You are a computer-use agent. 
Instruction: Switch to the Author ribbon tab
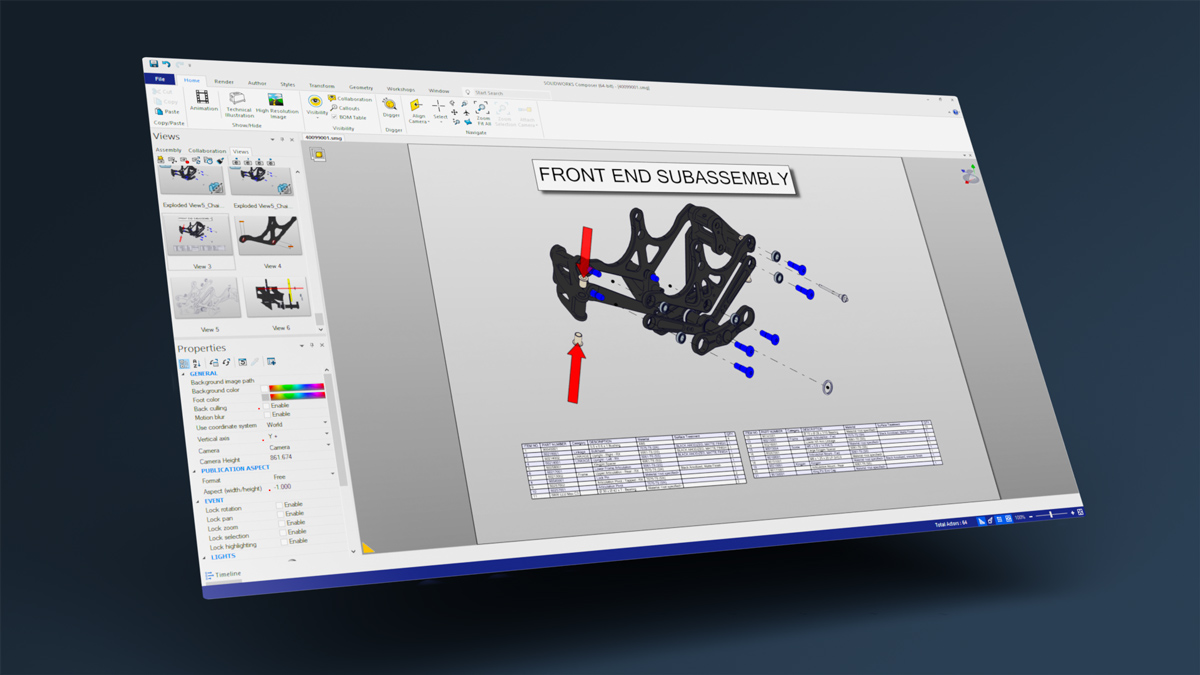pyautogui.click(x=257, y=83)
